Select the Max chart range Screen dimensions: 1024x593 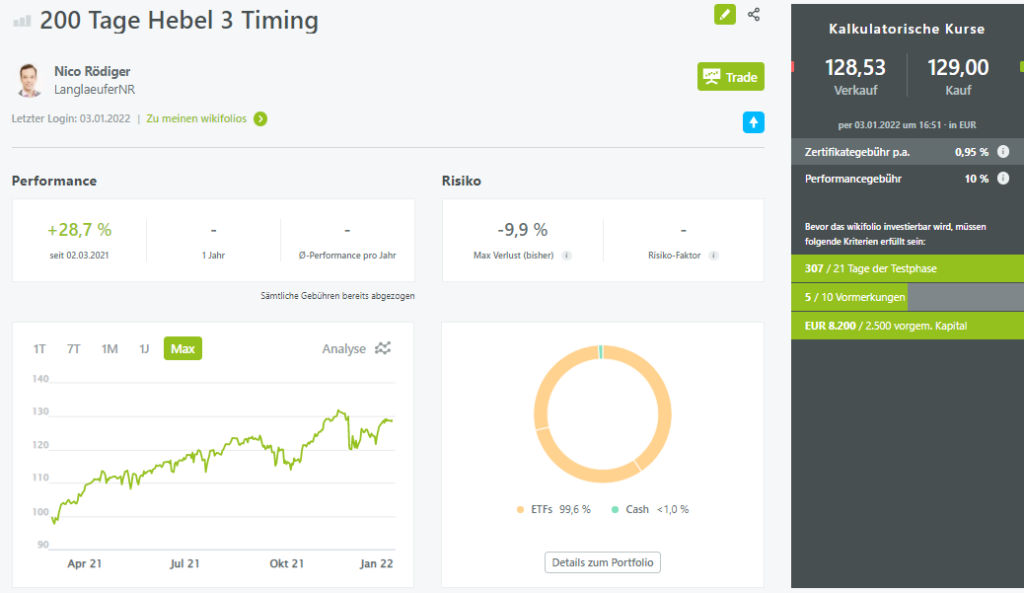tap(183, 349)
